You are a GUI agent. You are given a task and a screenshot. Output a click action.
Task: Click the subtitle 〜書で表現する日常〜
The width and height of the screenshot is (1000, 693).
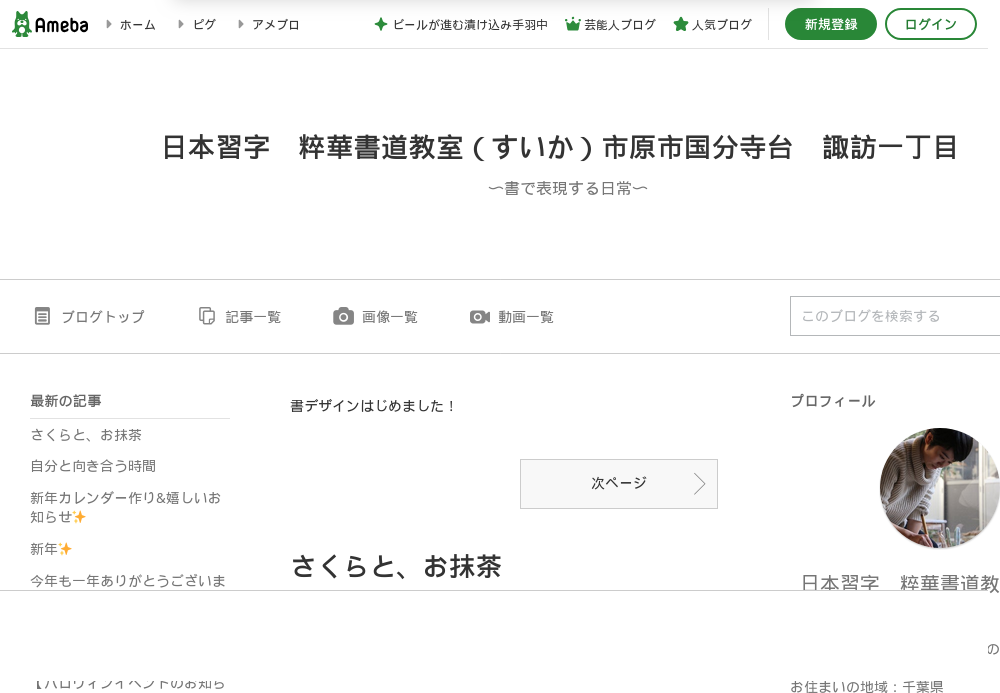click(x=568, y=189)
